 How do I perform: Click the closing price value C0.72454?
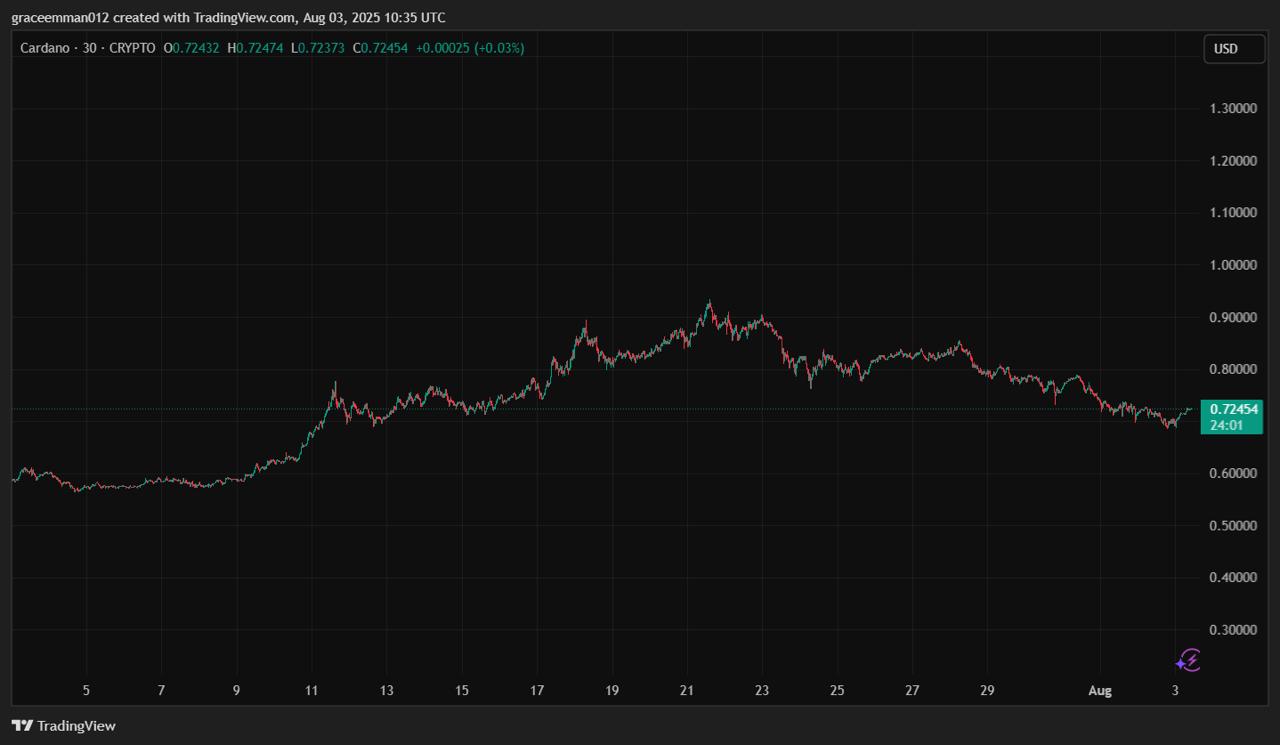tap(383, 48)
